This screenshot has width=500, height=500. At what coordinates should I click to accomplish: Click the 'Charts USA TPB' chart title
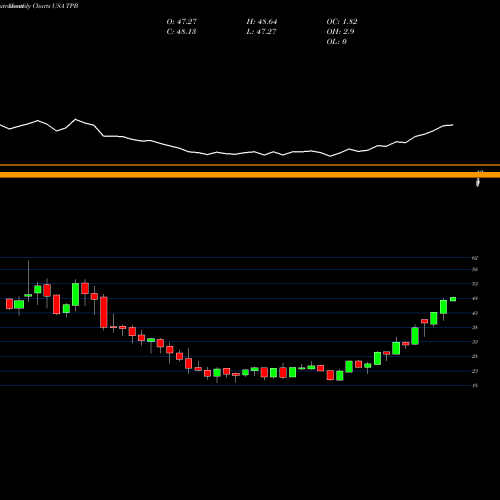coord(55,6)
